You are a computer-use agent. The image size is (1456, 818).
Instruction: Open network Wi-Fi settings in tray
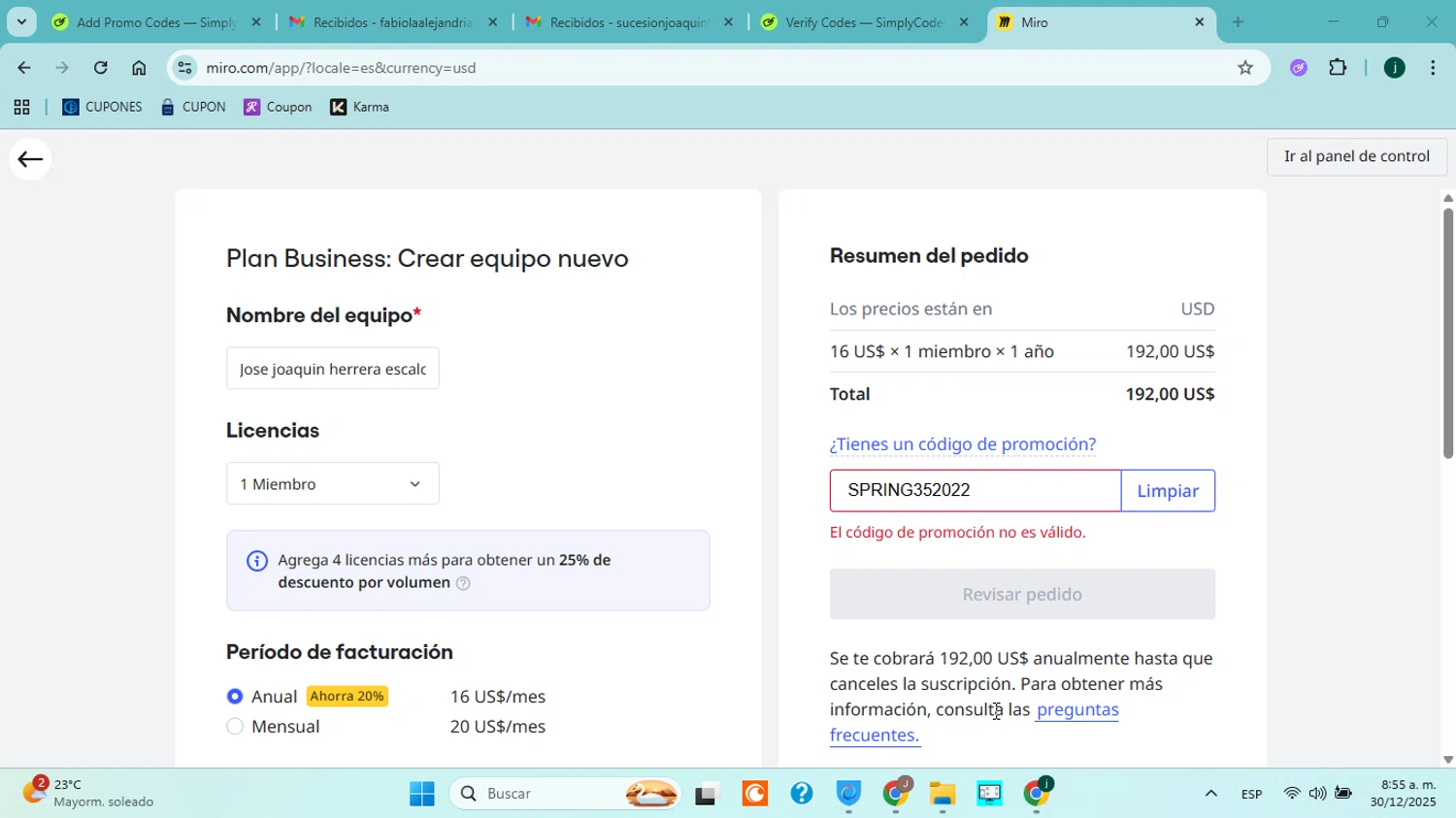coord(1292,794)
